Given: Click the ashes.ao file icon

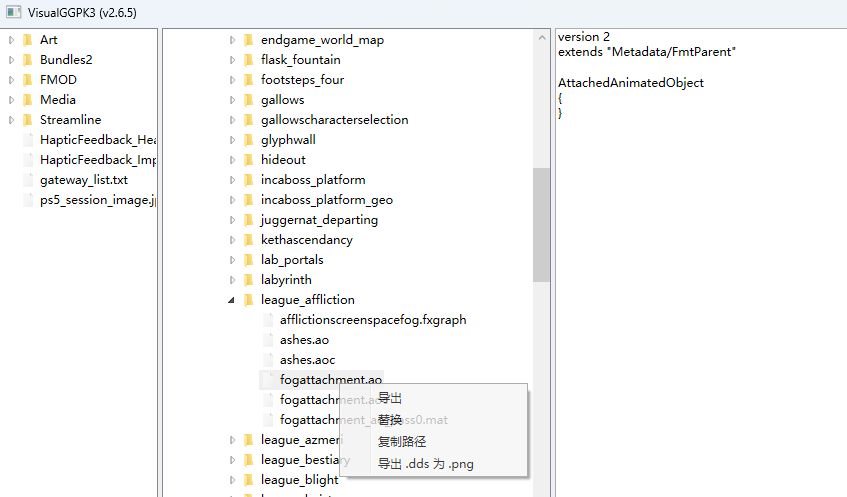Looking at the screenshot, I should 267,340.
